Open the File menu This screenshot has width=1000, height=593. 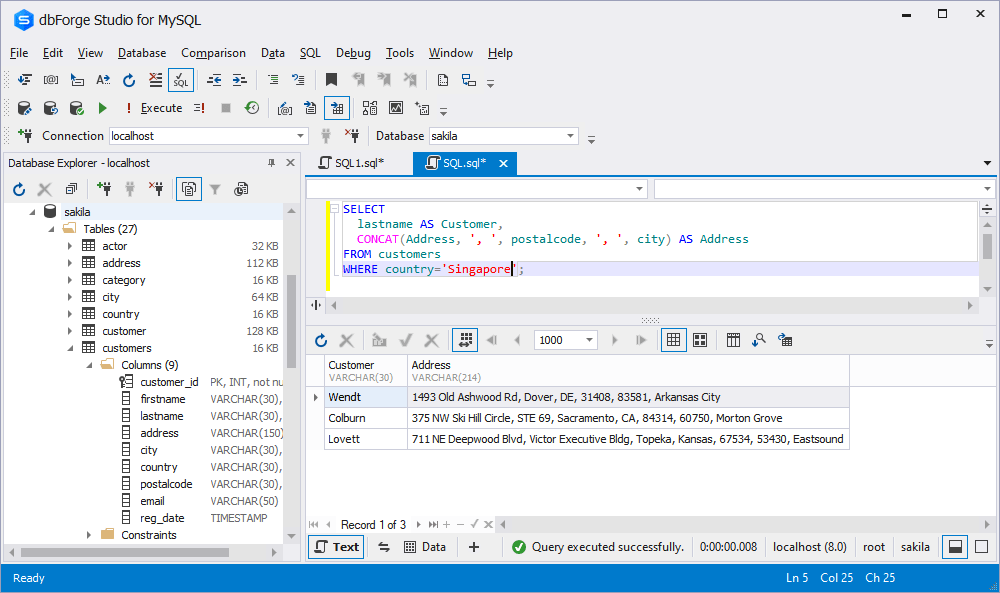(19, 53)
